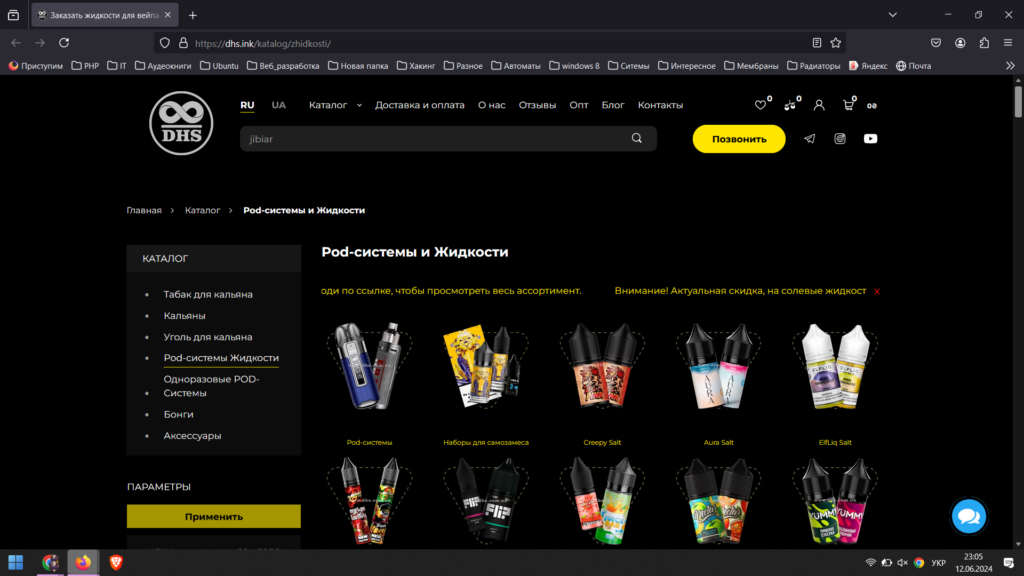Open the list all tabs dropdown arrow
The height and width of the screenshot is (576, 1024).
[892, 15]
